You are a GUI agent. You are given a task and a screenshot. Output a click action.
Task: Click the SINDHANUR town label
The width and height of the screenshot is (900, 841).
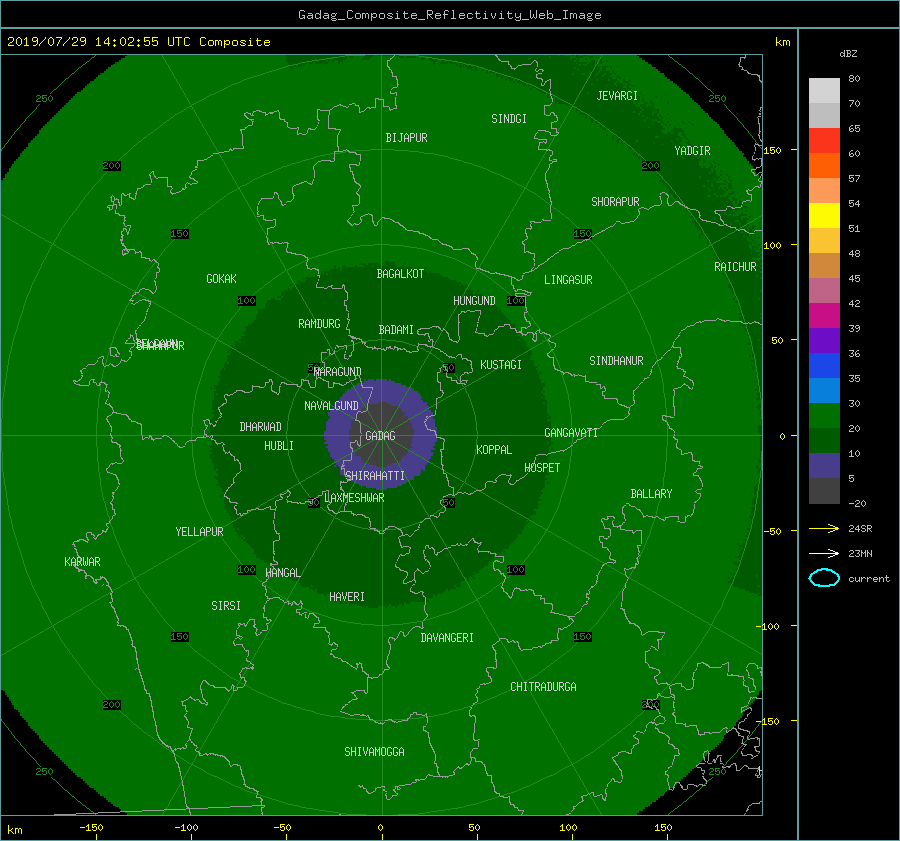coord(616,361)
